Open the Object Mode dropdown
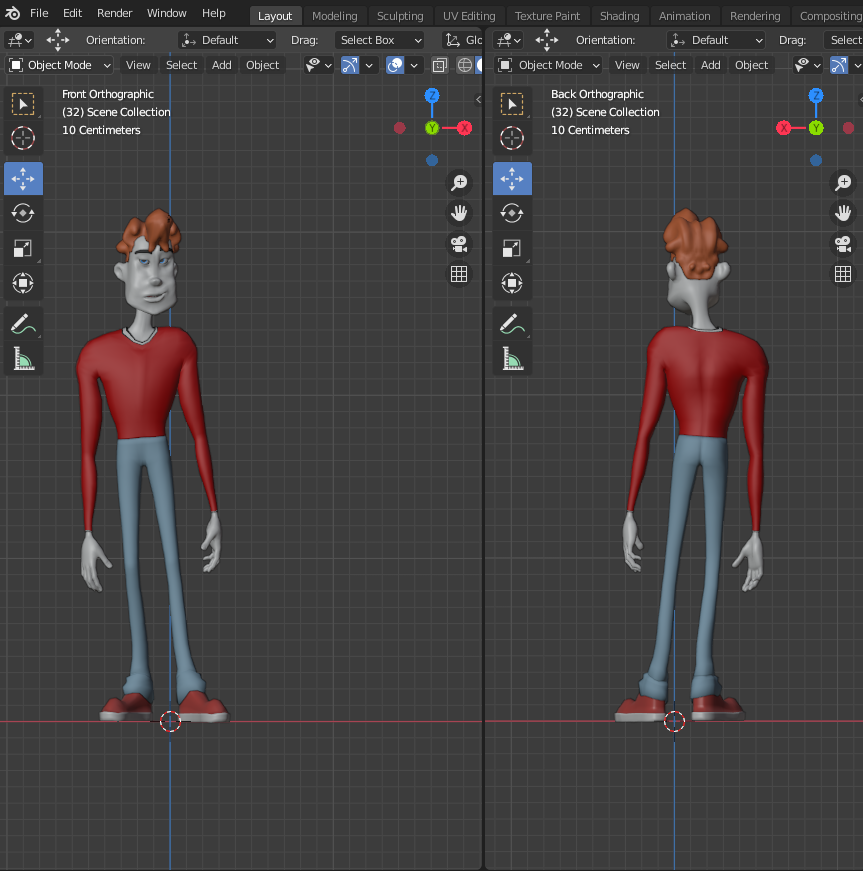The height and width of the screenshot is (871, 863). 59,64
